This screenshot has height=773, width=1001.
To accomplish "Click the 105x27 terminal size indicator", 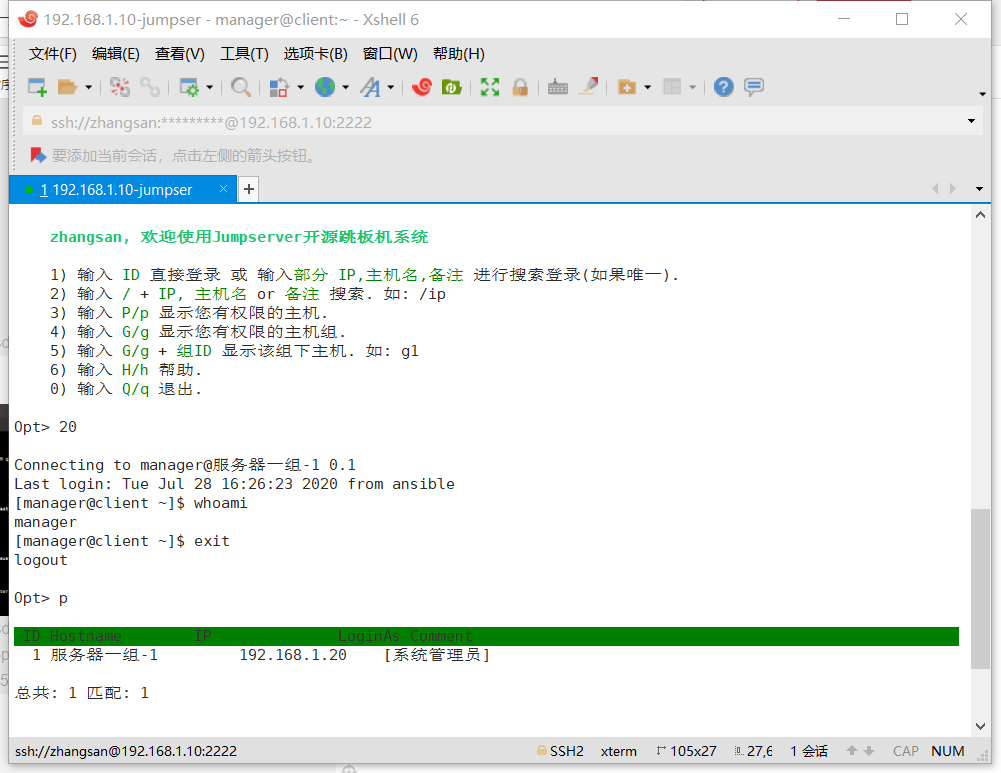I will click(x=686, y=751).
